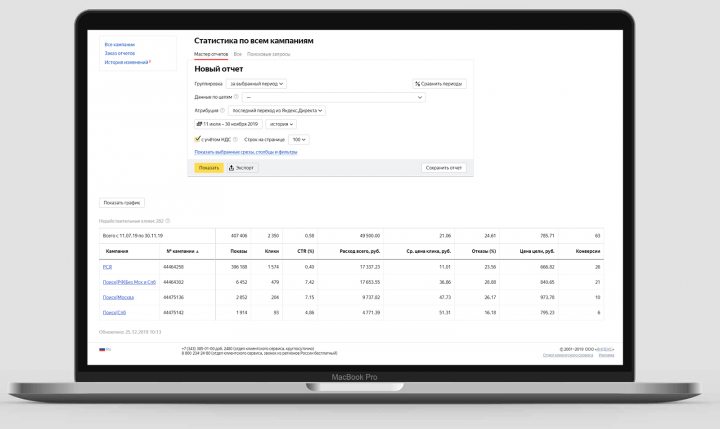Click the Обновлено 25.12.2019 10:13 text
The height and width of the screenshot is (429, 720).
pyautogui.click(x=130, y=332)
